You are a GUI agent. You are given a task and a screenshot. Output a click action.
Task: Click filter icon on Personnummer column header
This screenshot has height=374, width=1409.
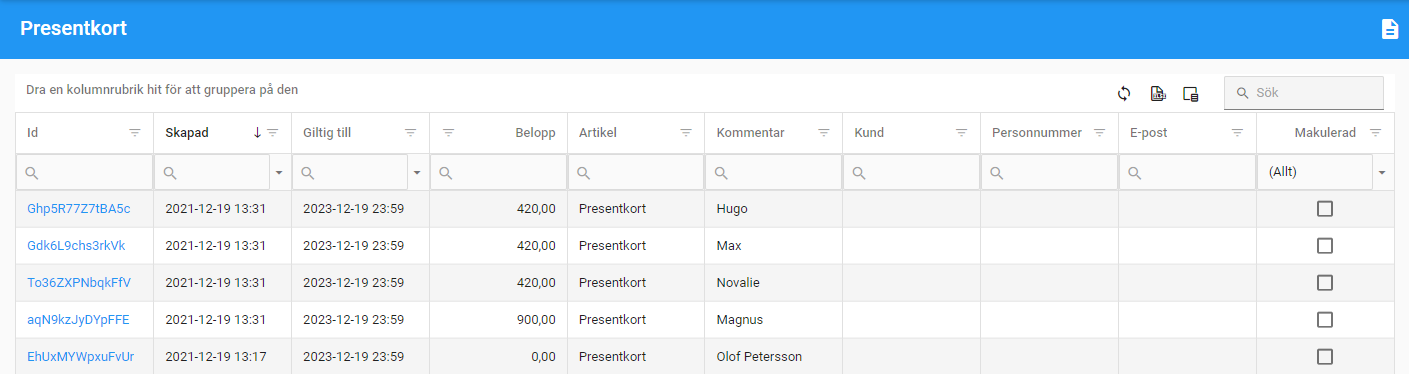[1099, 132]
